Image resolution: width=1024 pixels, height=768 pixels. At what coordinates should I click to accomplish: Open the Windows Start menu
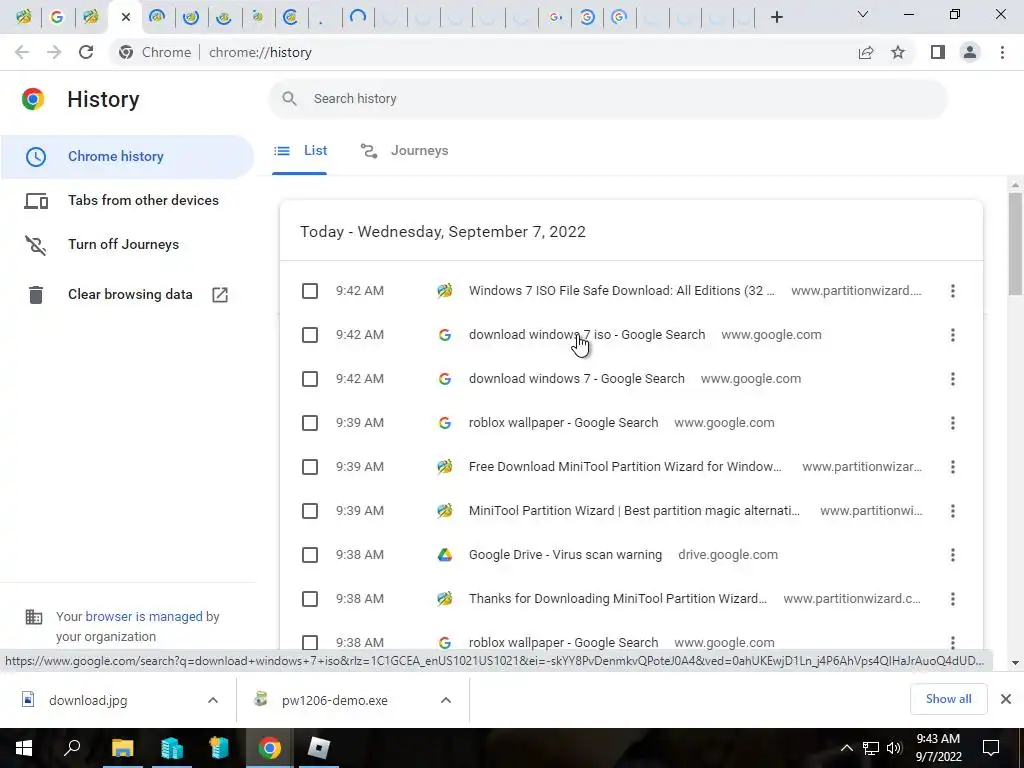pos(24,748)
